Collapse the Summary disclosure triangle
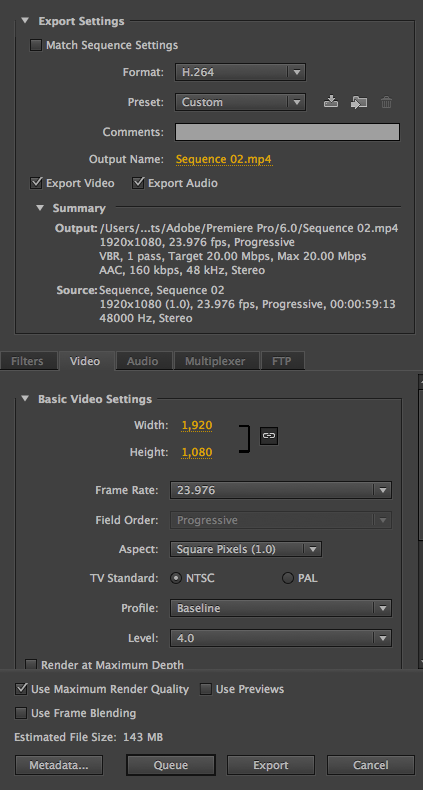Image resolution: width=423 pixels, height=790 pixels. pyautogui.click(x=40, y=208)
